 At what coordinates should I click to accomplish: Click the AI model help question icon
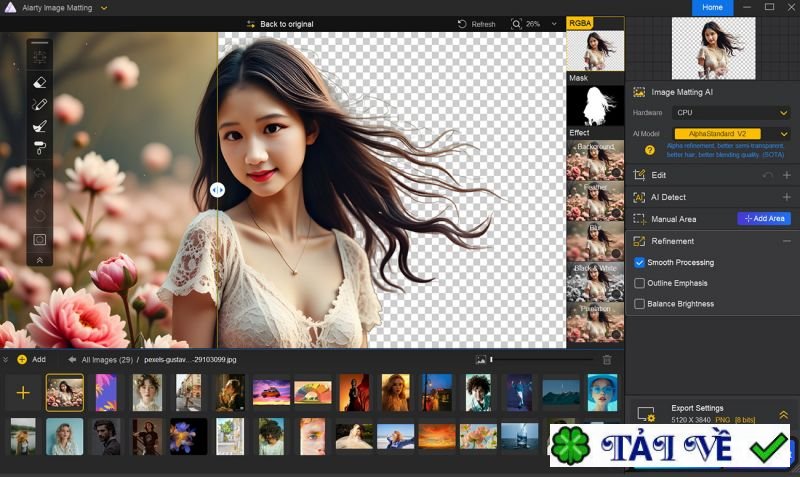pos(650,150)
